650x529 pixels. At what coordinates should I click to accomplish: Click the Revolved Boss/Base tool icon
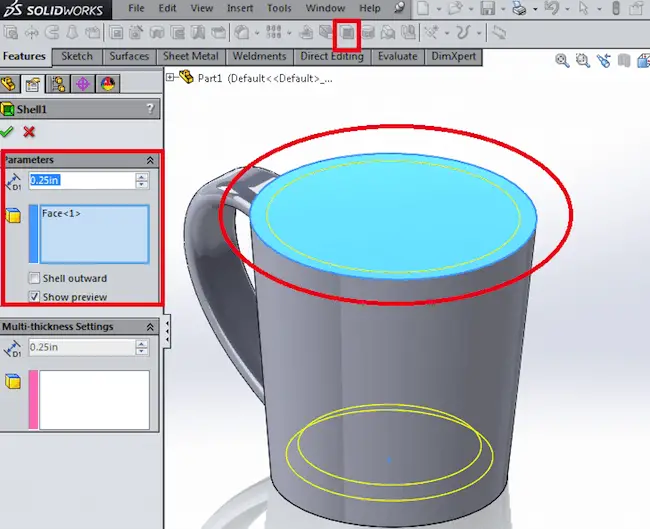tap(32, 32)
